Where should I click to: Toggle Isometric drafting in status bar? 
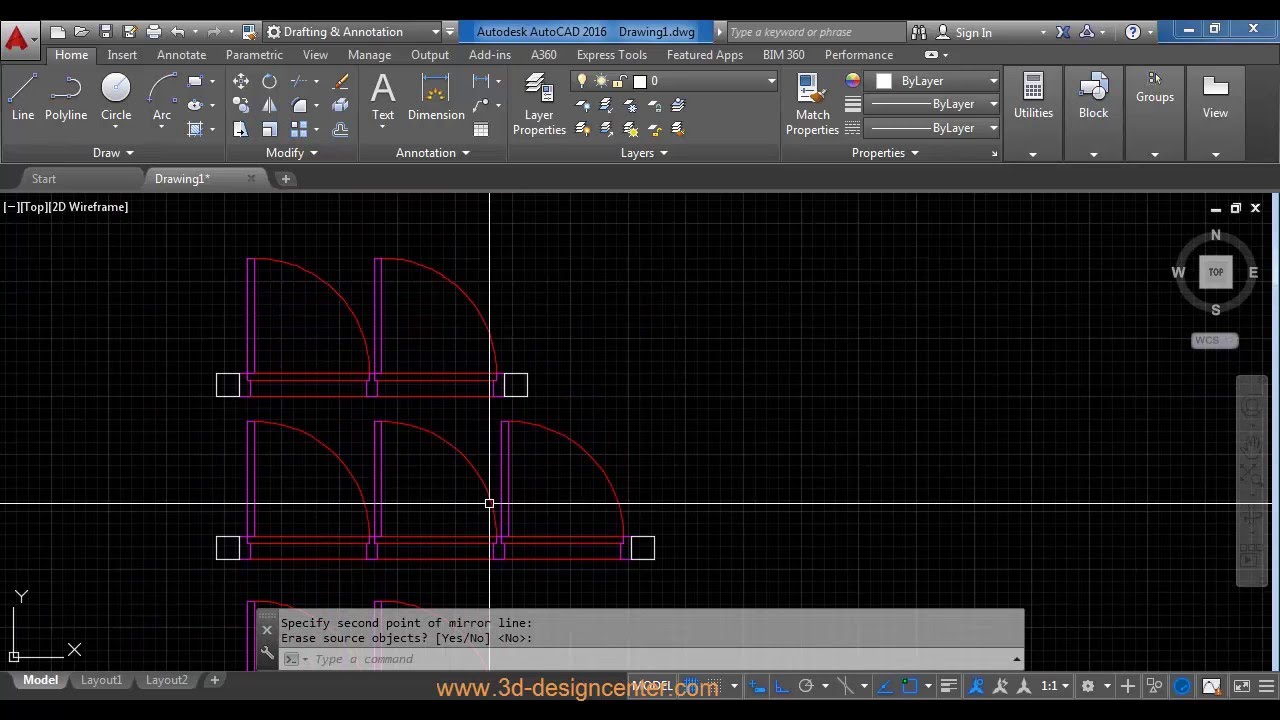point(845,686)
